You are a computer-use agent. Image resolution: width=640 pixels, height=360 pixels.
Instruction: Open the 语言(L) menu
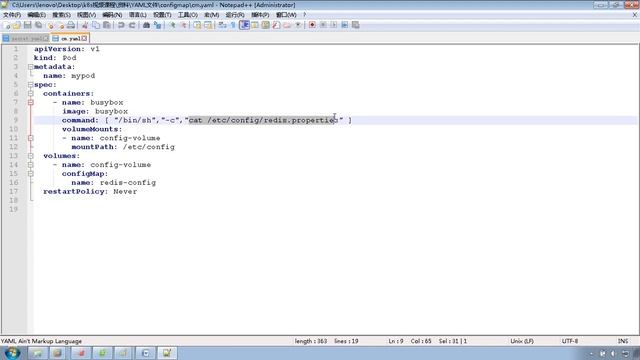(x=138, y=15)
